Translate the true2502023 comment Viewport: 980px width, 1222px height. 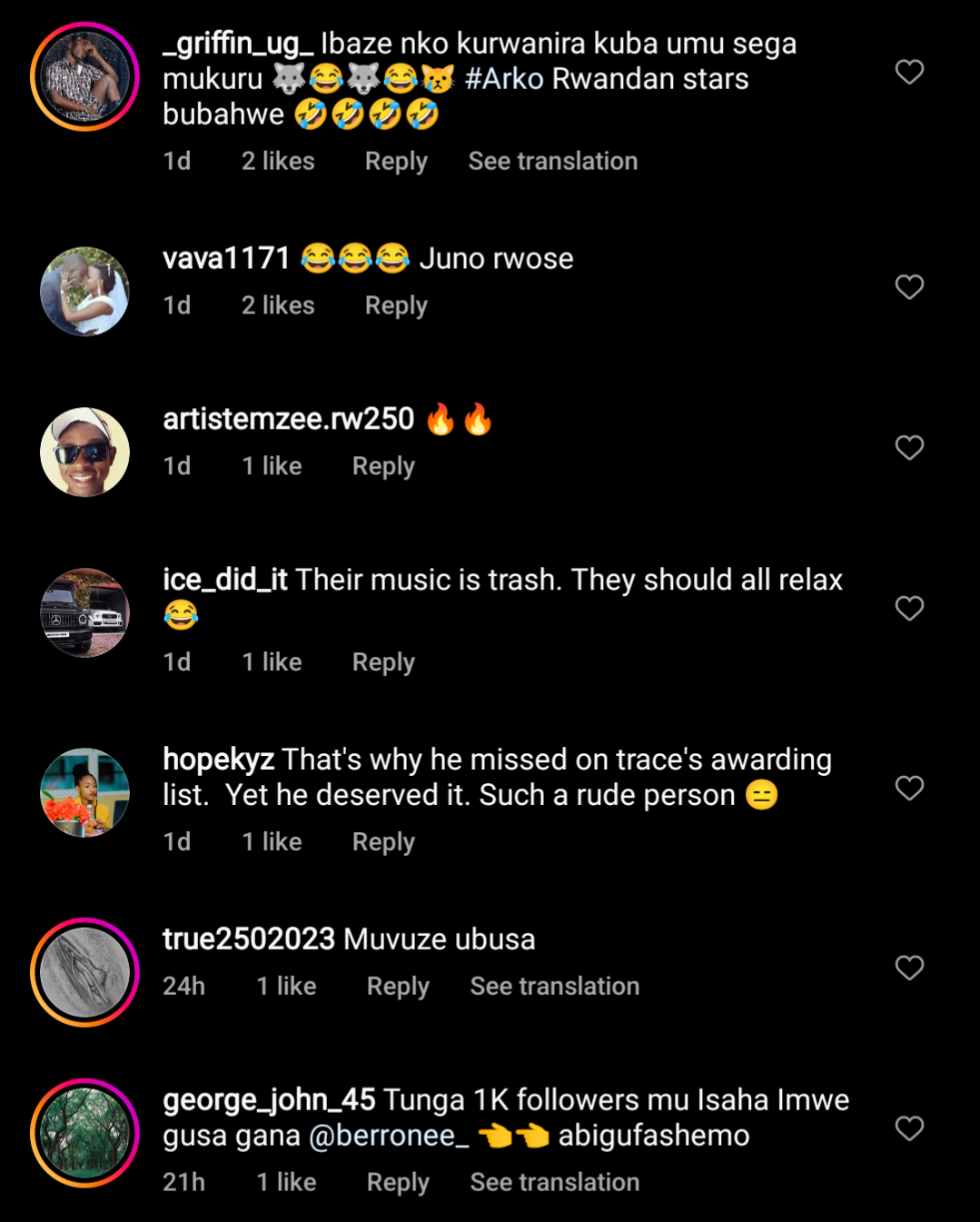tap(554, 987)
